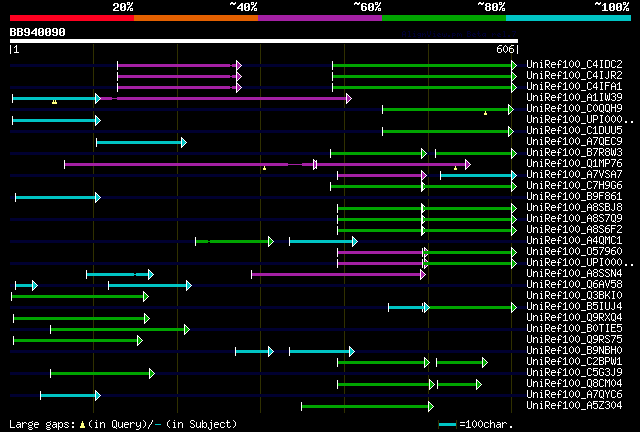Click the cyan alignment bar in A7QEC9 row
Viewport: 640px width, 432px height.
click(x=141, y=143)
